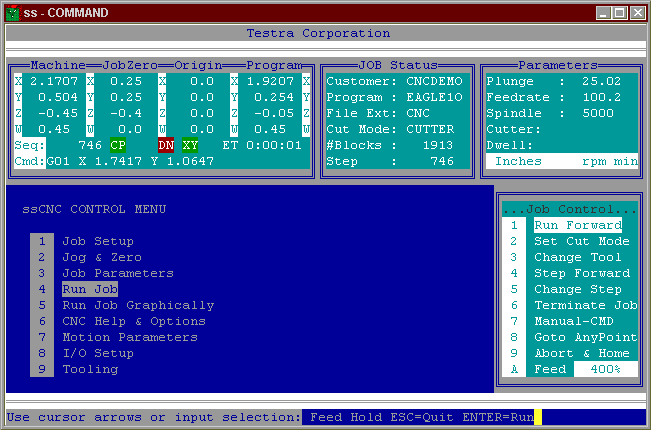Image resolution: width=652 pixels, height=431 pixels.
Task: Click Step Forward command
Action: click(581, 273)
